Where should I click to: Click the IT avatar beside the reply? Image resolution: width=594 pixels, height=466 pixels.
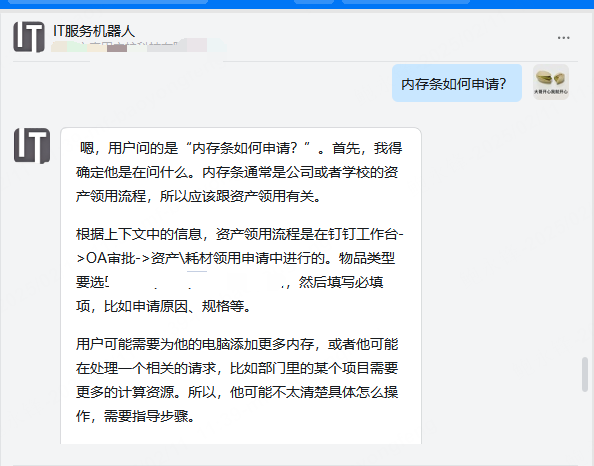point(32,146)
